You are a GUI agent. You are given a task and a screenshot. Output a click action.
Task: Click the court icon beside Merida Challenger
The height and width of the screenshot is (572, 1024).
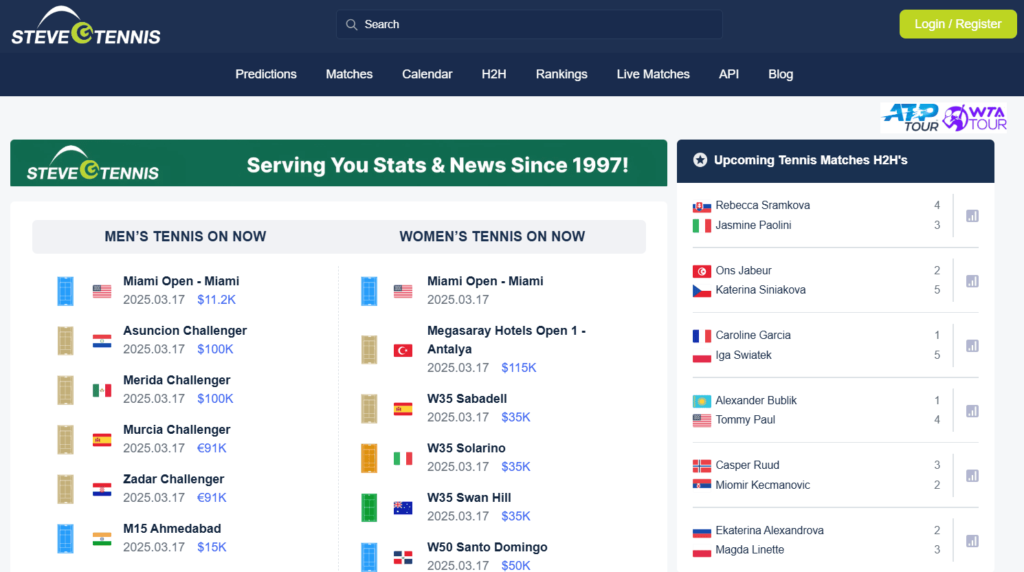click(x=65, y=390)
